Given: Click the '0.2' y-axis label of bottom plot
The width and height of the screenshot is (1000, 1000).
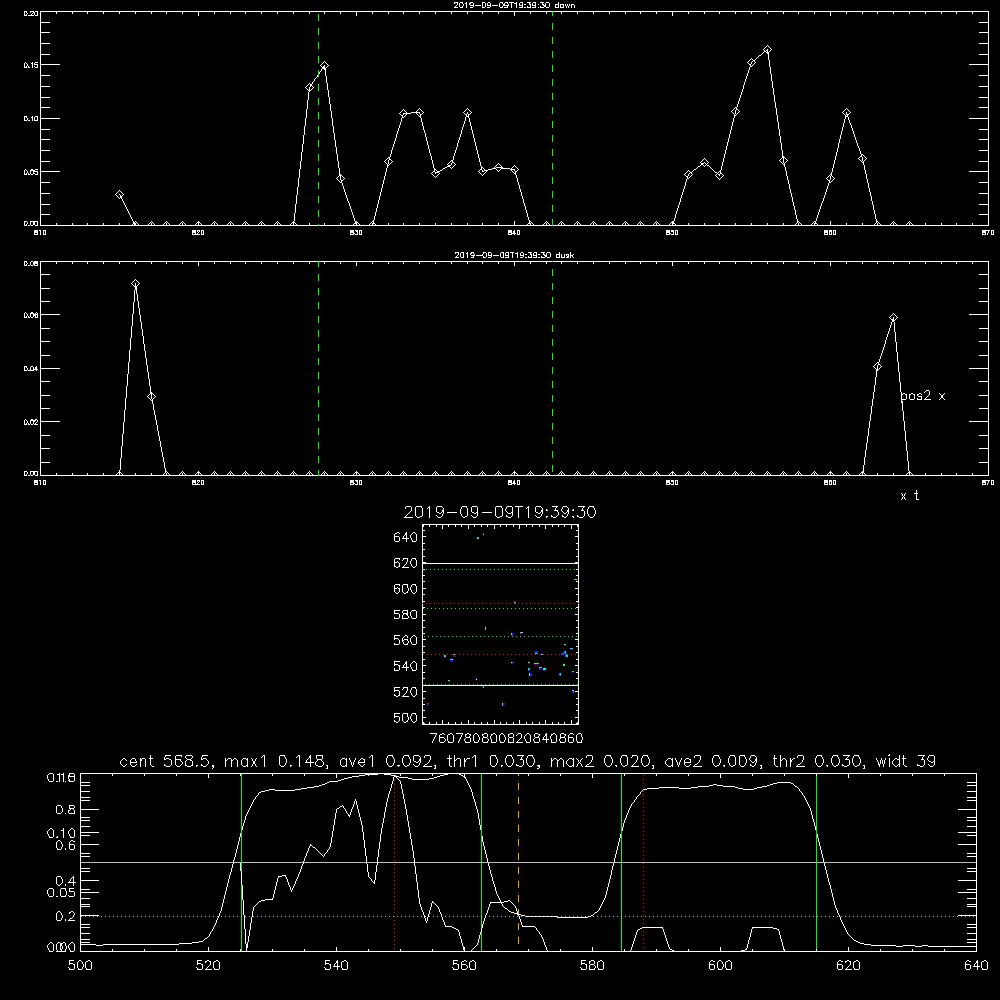Looking at the screenshot, I should (x=66, y=916).
